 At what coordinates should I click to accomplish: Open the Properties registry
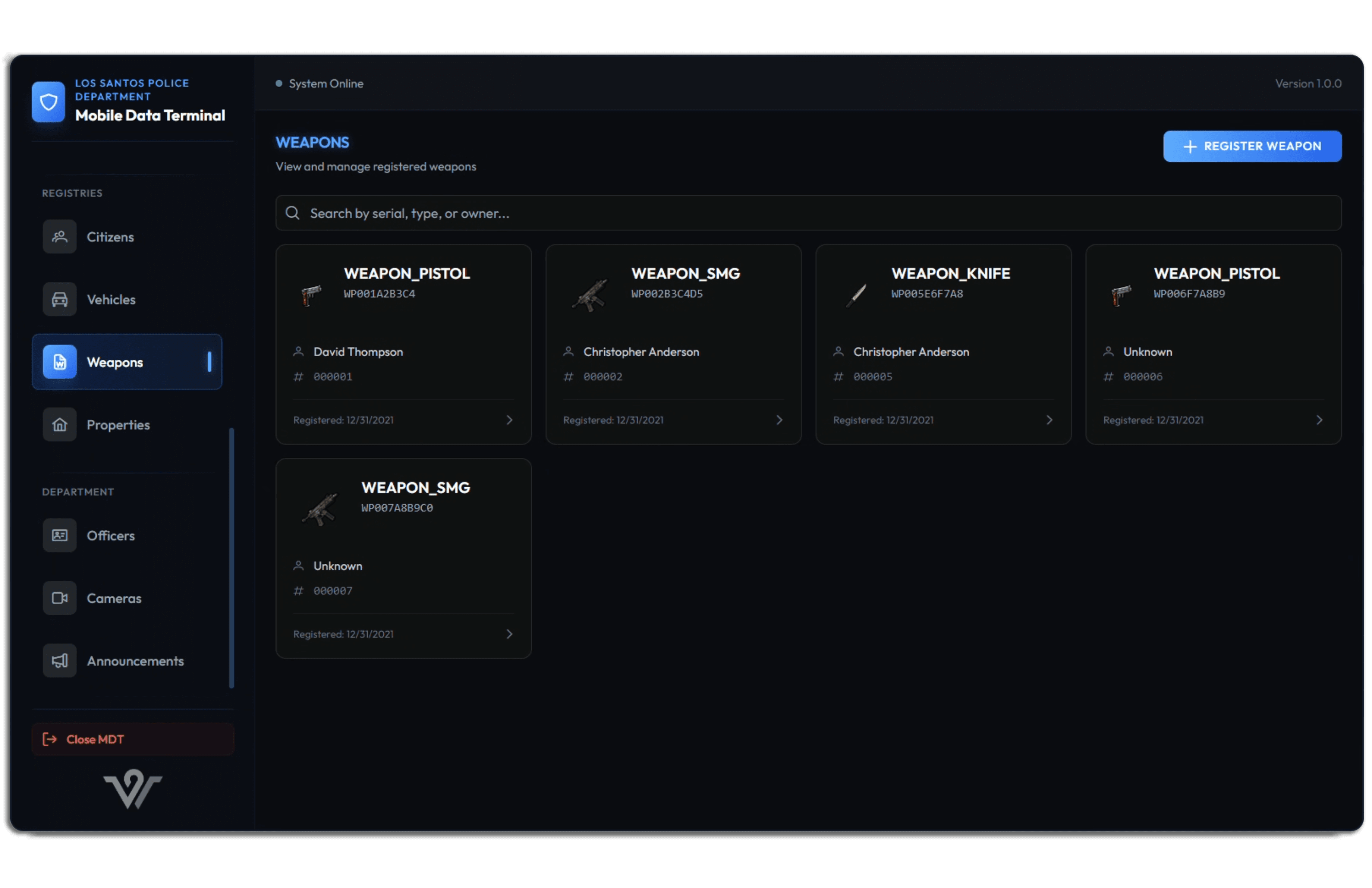[127, 425]
